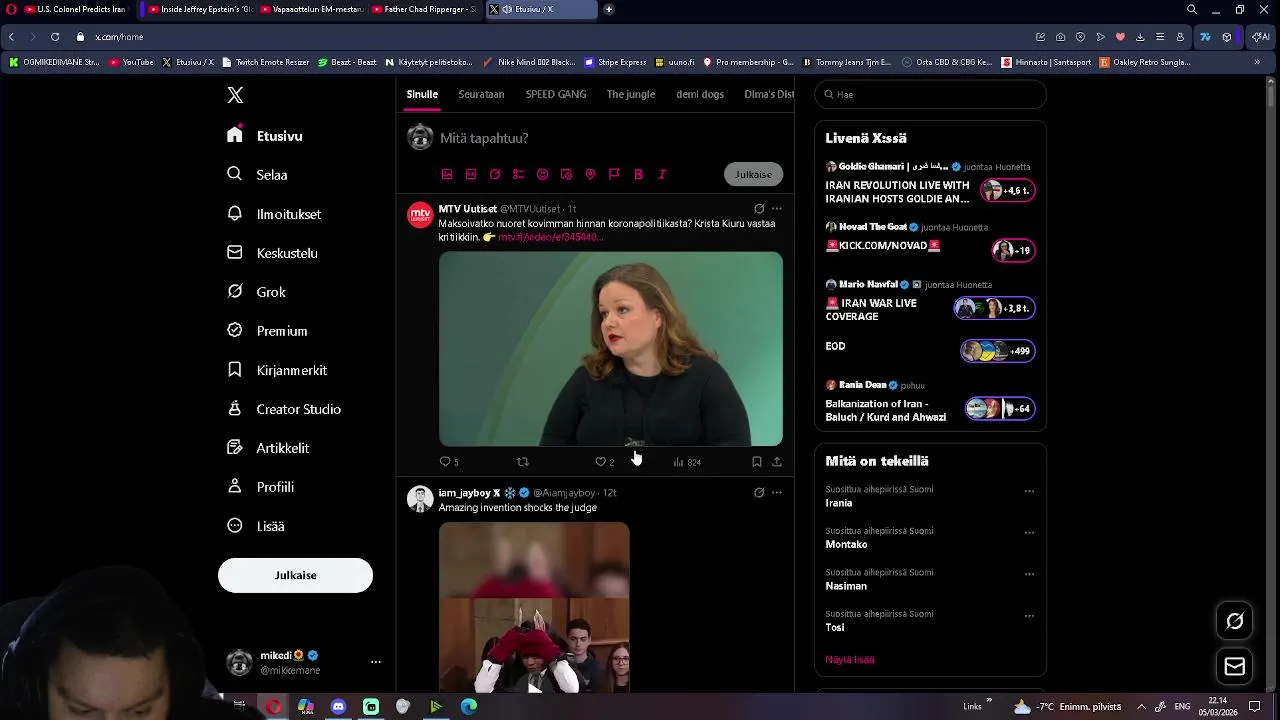Open emoji picker in composer
The height and width of the screenshot is (720, 1280).
(x=542, y=174)
